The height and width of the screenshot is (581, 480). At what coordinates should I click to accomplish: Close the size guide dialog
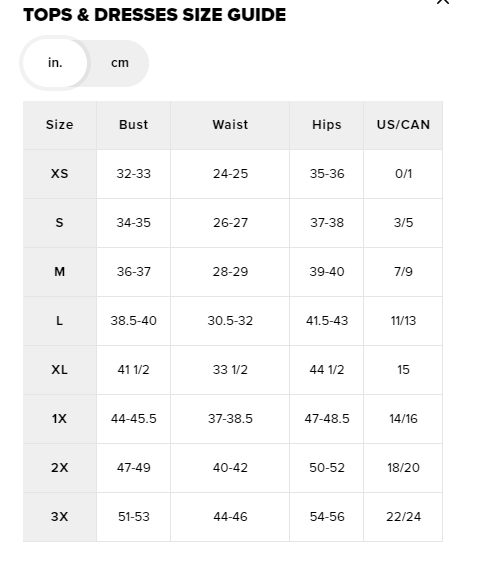point(443,1)
